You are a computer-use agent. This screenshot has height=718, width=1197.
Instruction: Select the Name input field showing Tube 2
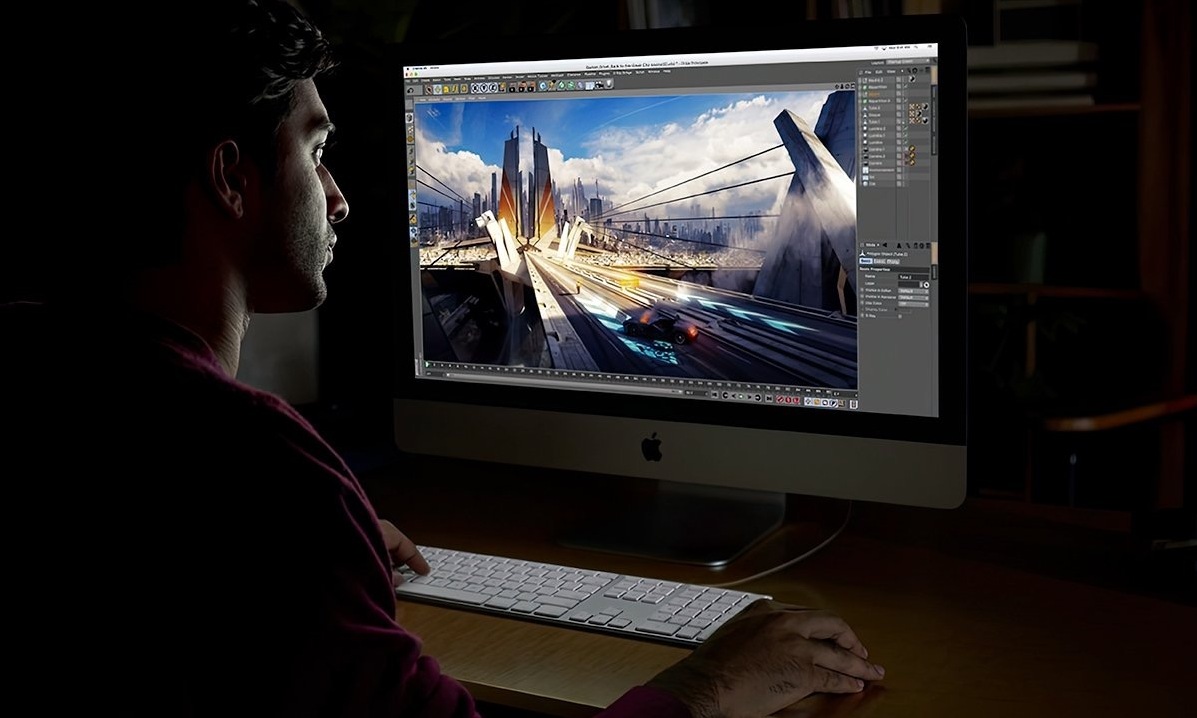pyautogui.click(x=913, y=276)
